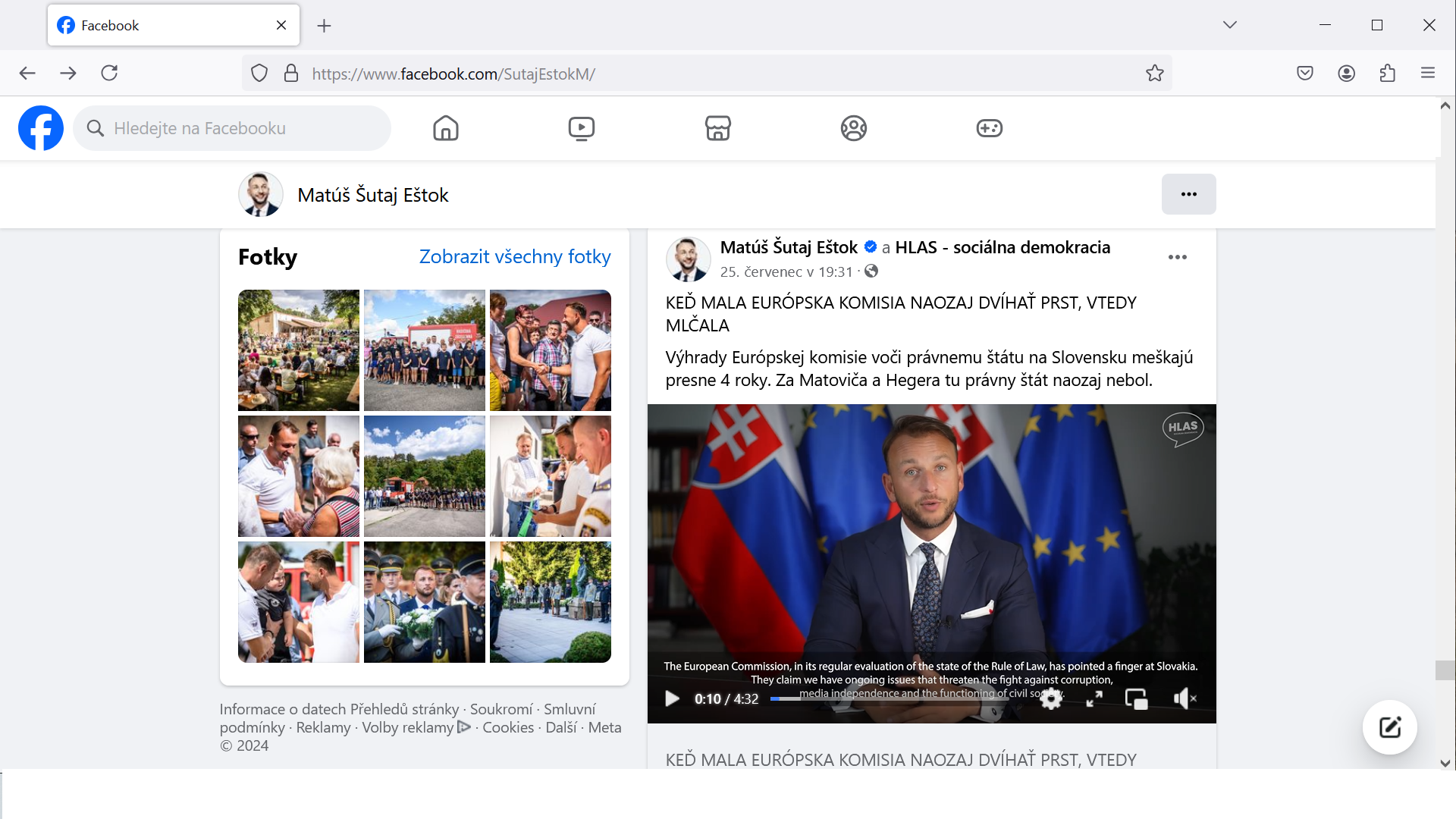Open the Groups icon in top bar

(853, 128)
